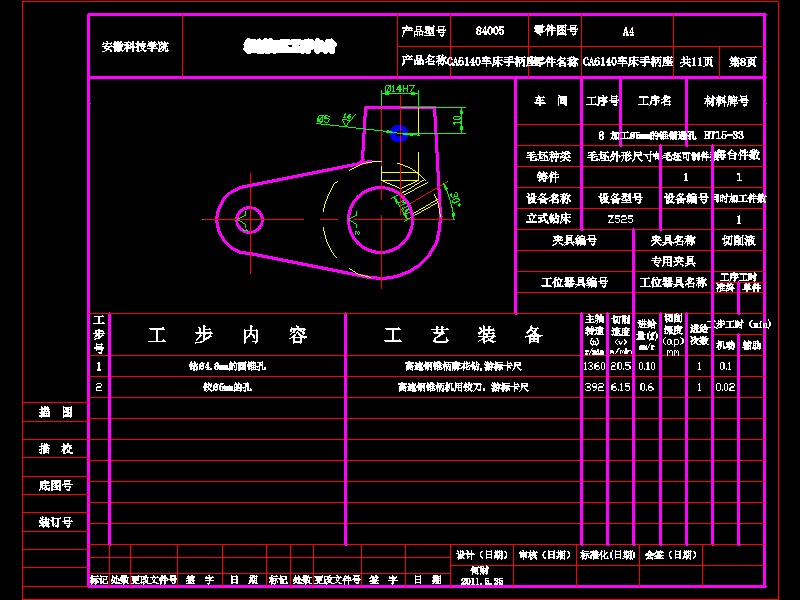Select the 产品型号 label in the header
This screenshot has width=800, height=600.
click(x=423, y=31)
